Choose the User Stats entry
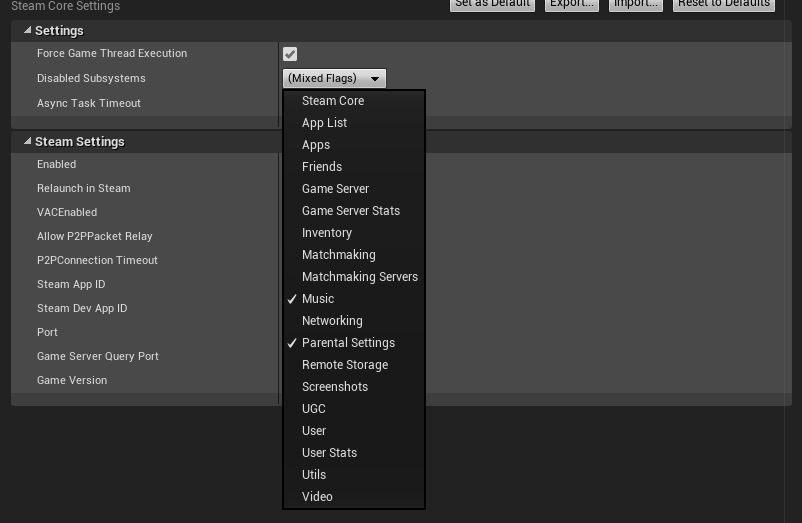Viewport: 802px width, 523px height. pos(329,453)
